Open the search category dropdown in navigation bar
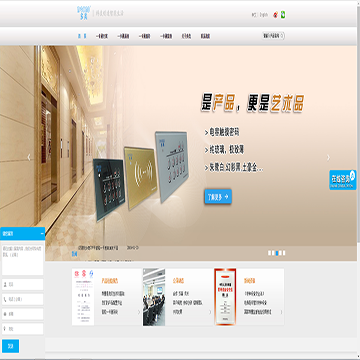Image resolution: width=360 pixels, height=360 pixels. pyautogui.click(x=274, y=36)
